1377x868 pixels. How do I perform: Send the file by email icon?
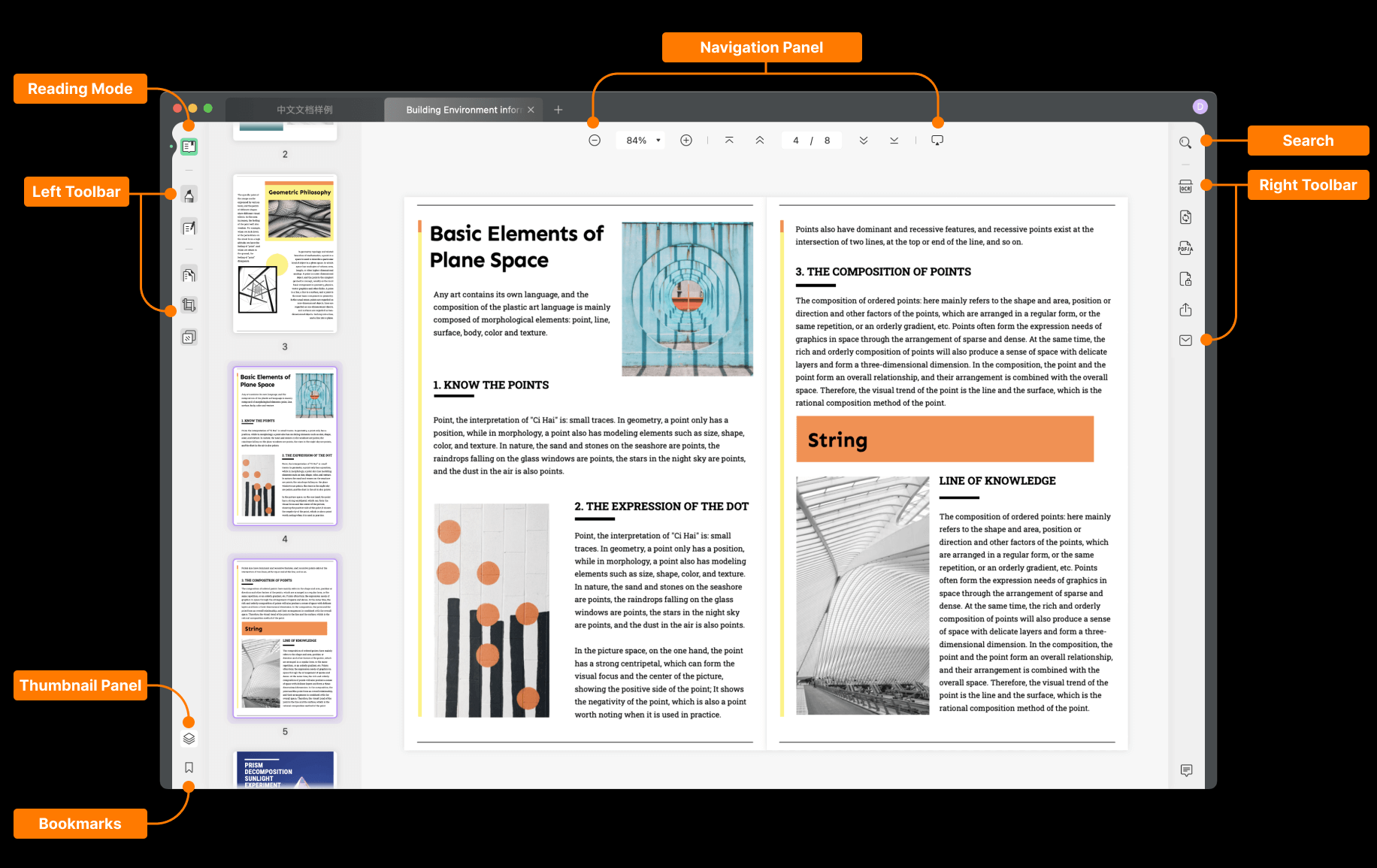(x=1185, y=340)
